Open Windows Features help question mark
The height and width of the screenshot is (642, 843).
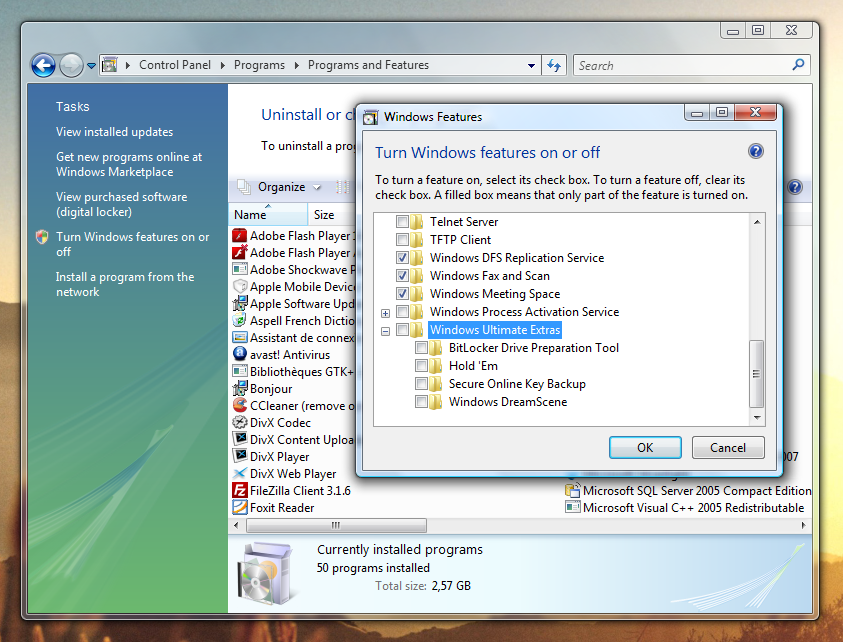click(x=755, y=151)
